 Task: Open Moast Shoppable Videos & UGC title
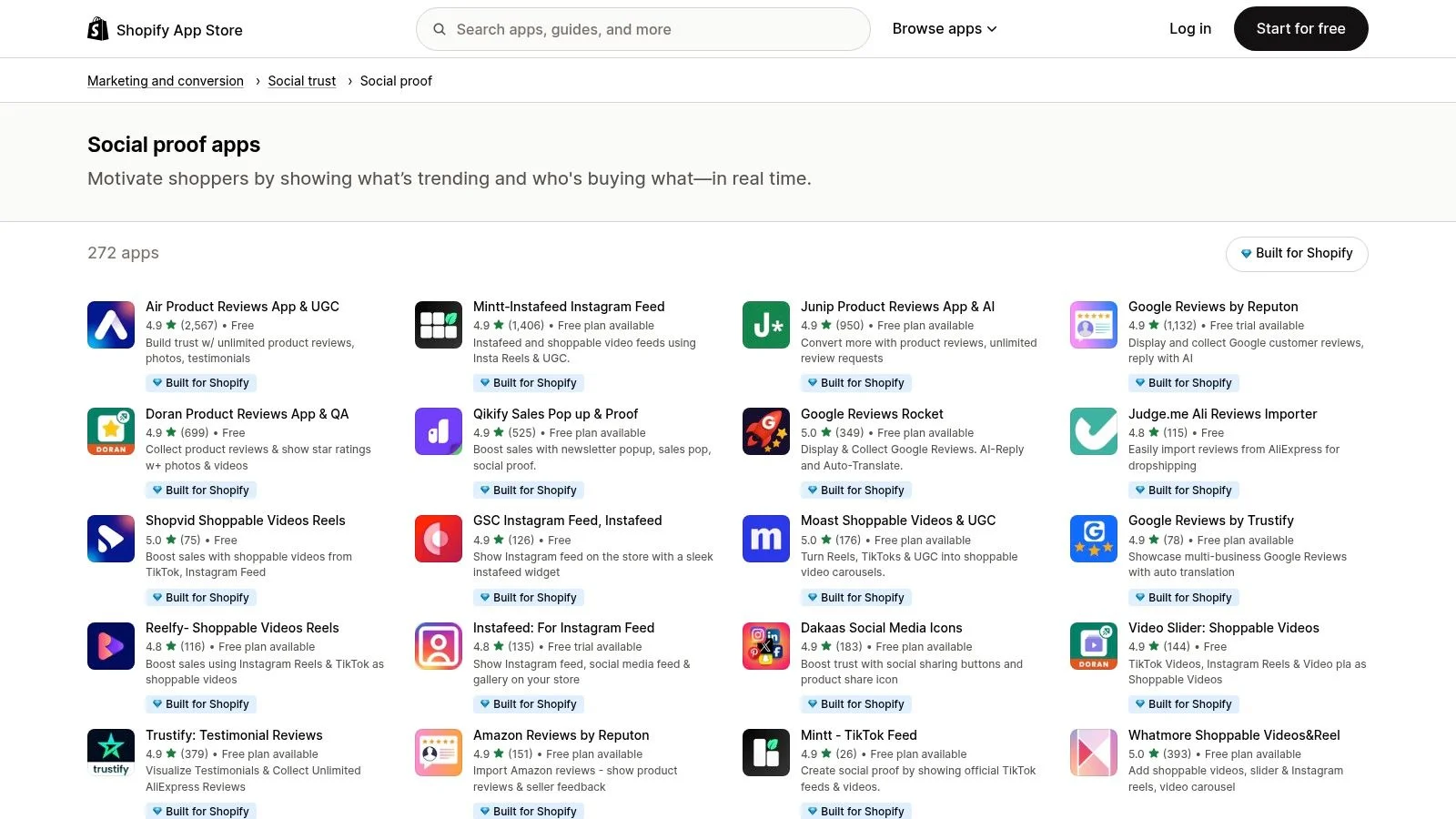898,521
